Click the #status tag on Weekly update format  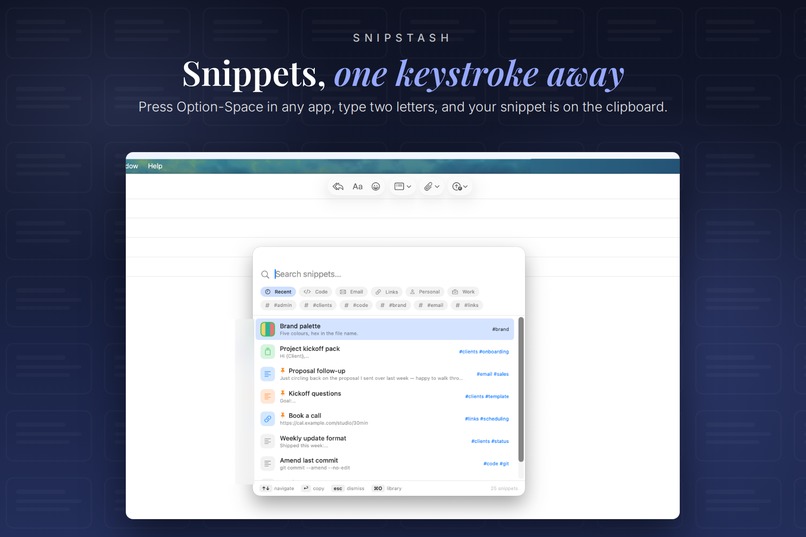500,441
